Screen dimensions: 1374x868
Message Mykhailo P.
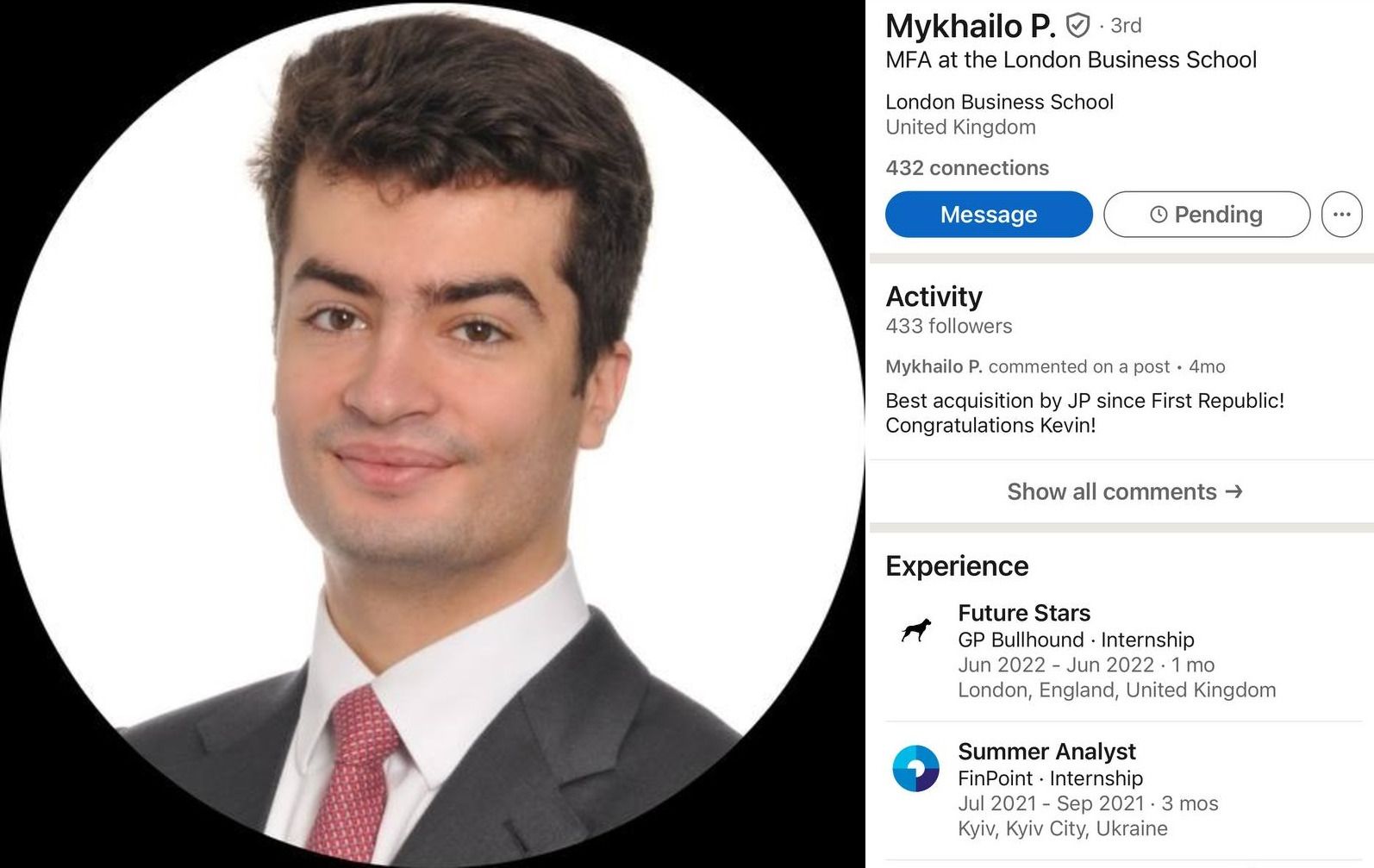[x=989, y=214]
